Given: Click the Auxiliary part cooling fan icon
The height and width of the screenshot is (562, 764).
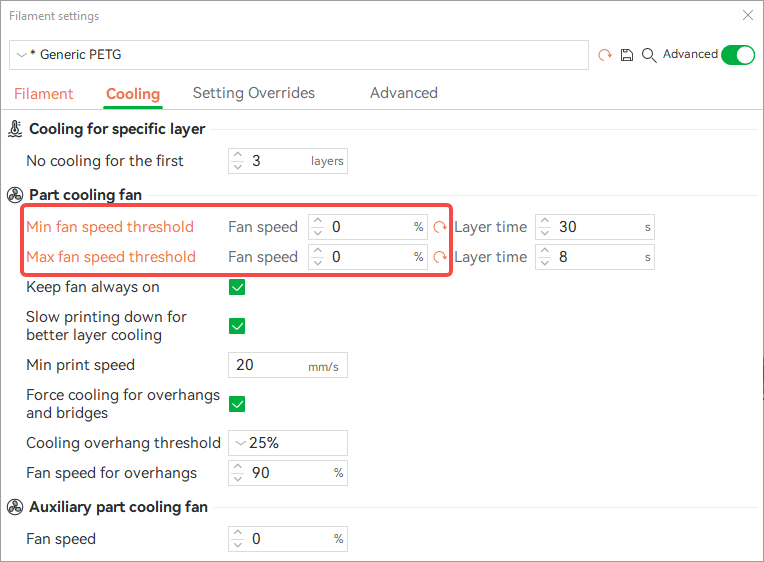Looking at the screenshot, I should click(x=15, y=507).
